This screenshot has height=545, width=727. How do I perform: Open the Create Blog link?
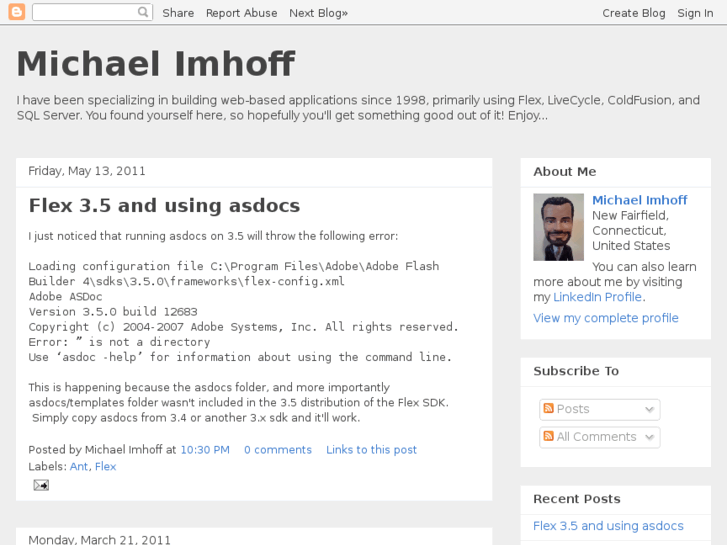[633, 13]
